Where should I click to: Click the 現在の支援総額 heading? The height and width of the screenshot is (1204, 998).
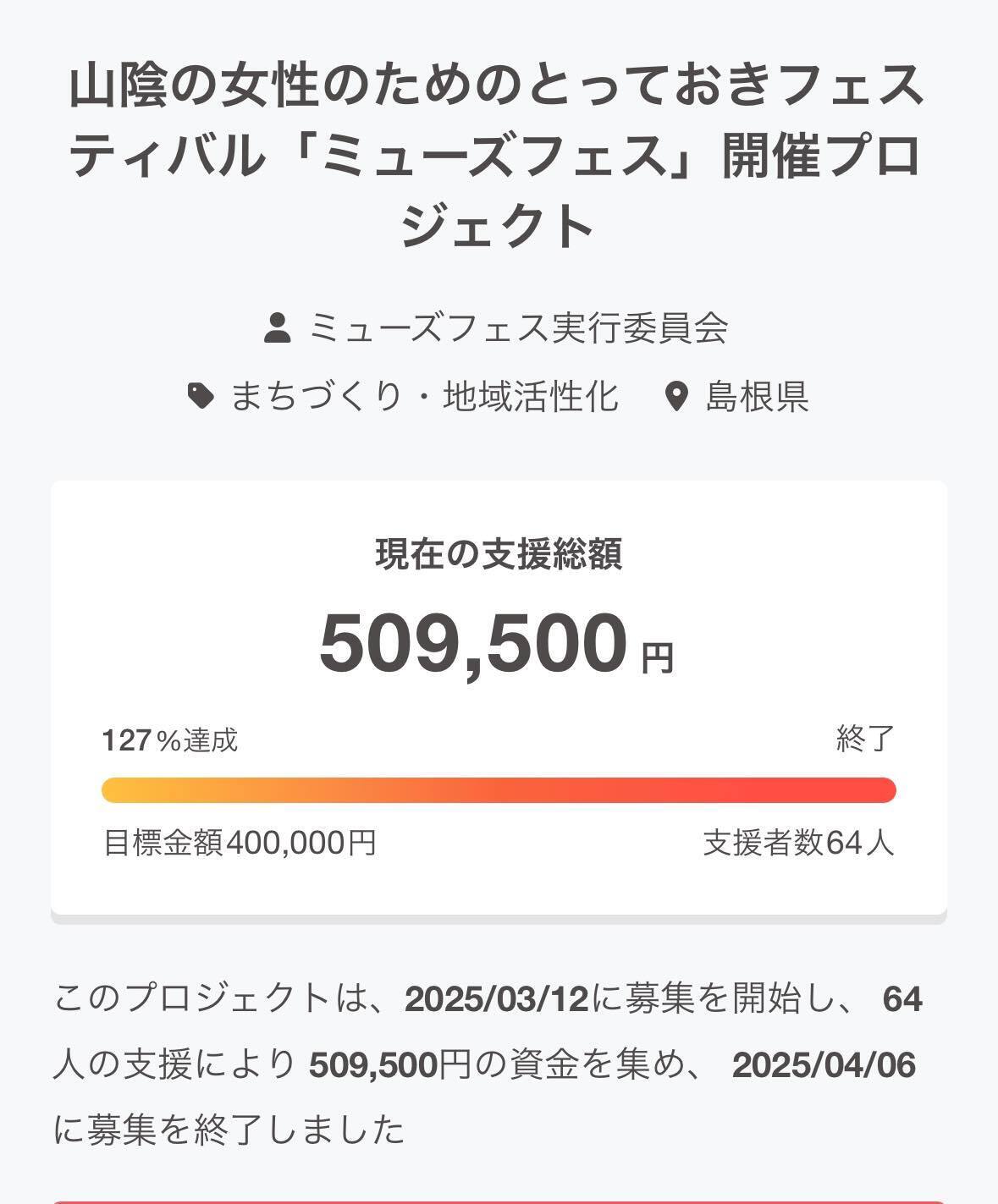coord(499,554)
